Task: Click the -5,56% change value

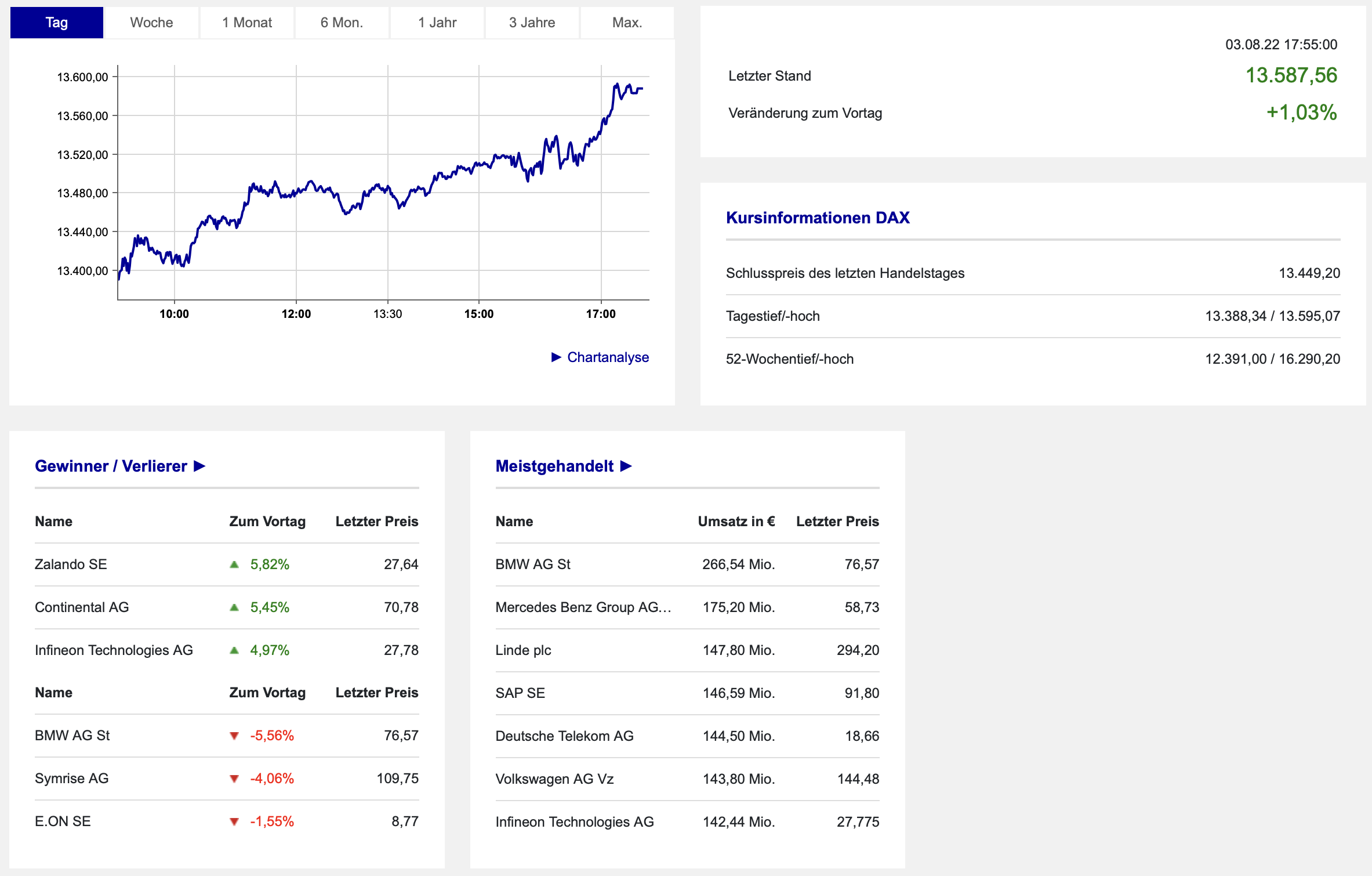Action: 272,736
